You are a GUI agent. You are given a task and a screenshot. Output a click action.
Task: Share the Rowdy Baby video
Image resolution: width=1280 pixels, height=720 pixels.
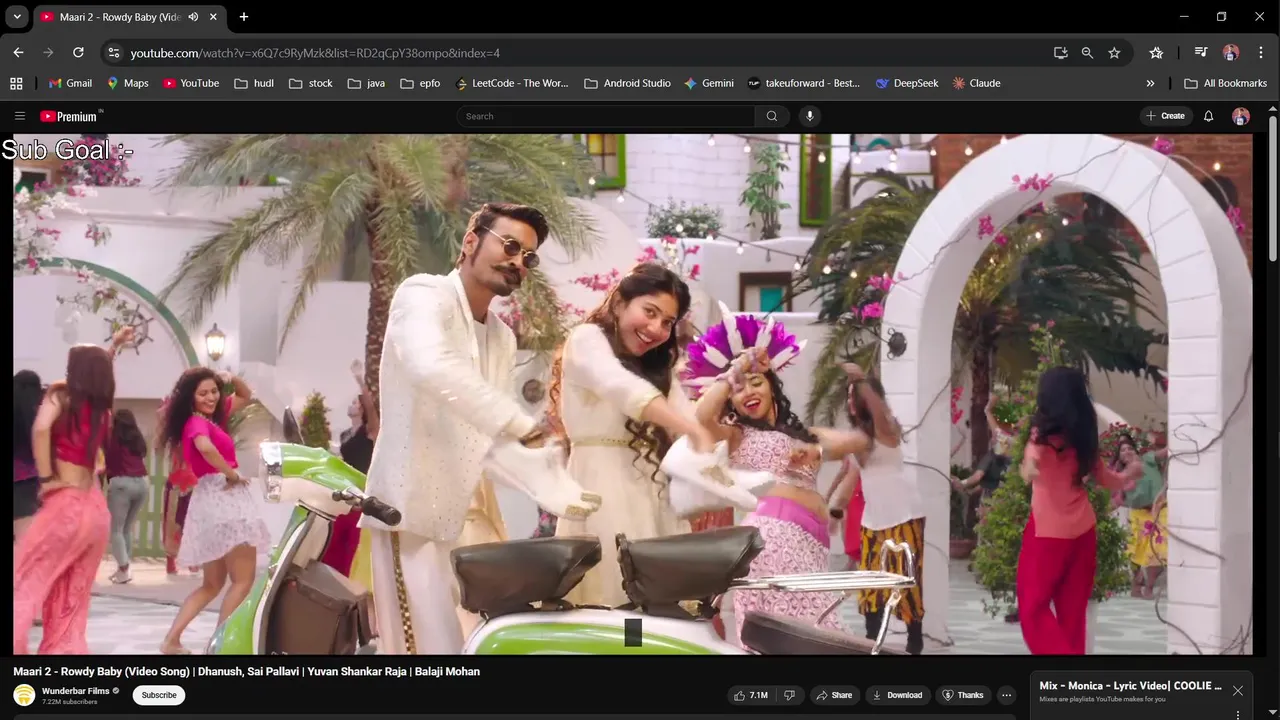[x=833, y=695]
